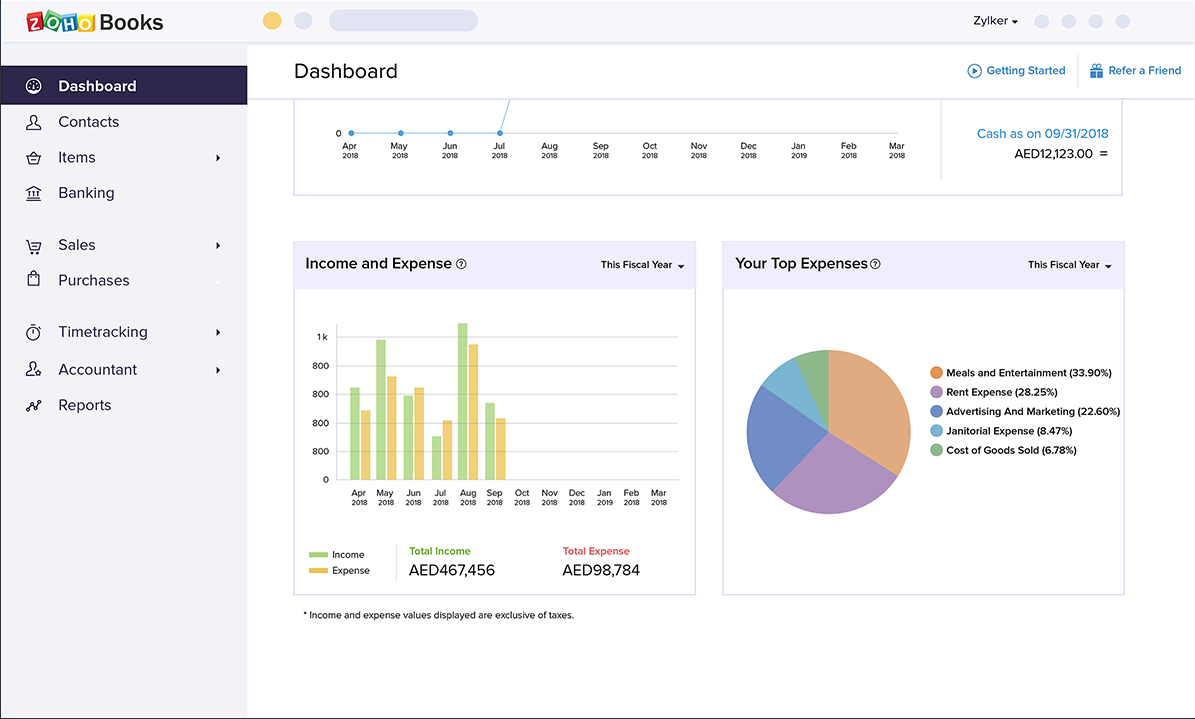
Task: Select Timetracking in the sidebar
Action: click(102, 332)
